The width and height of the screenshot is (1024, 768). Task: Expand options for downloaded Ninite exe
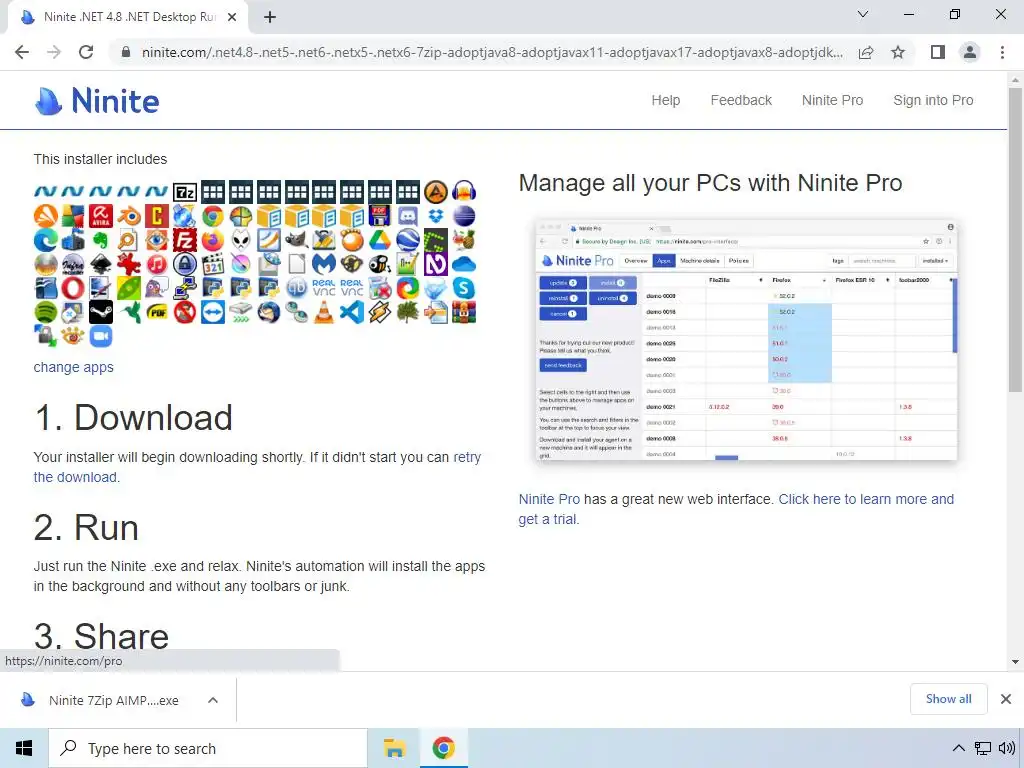(x=213, y=700)
